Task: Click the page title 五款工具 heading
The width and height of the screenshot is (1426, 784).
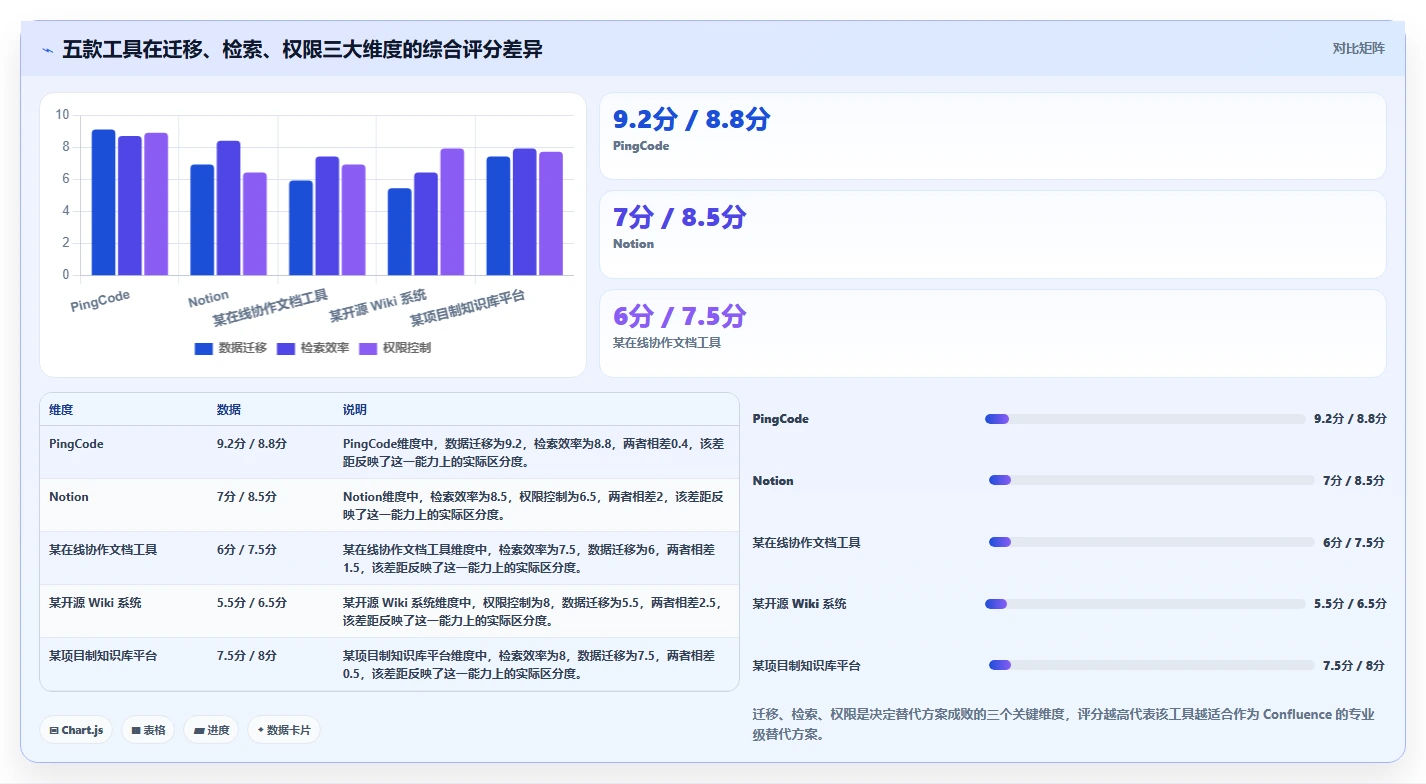Action: [302, 49]
